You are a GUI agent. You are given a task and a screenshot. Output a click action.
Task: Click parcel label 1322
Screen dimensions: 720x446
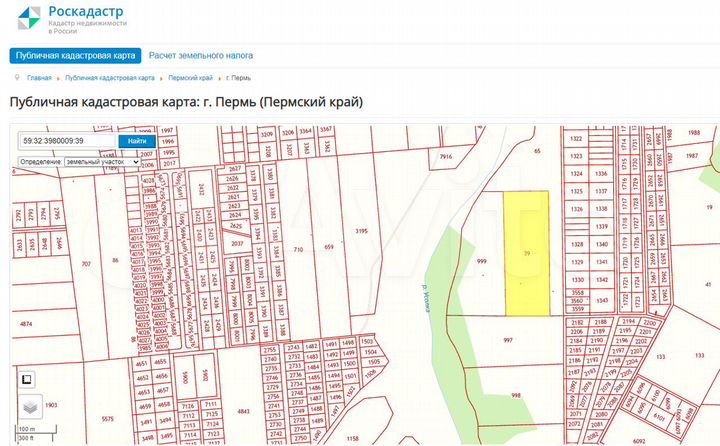(576, 138)
